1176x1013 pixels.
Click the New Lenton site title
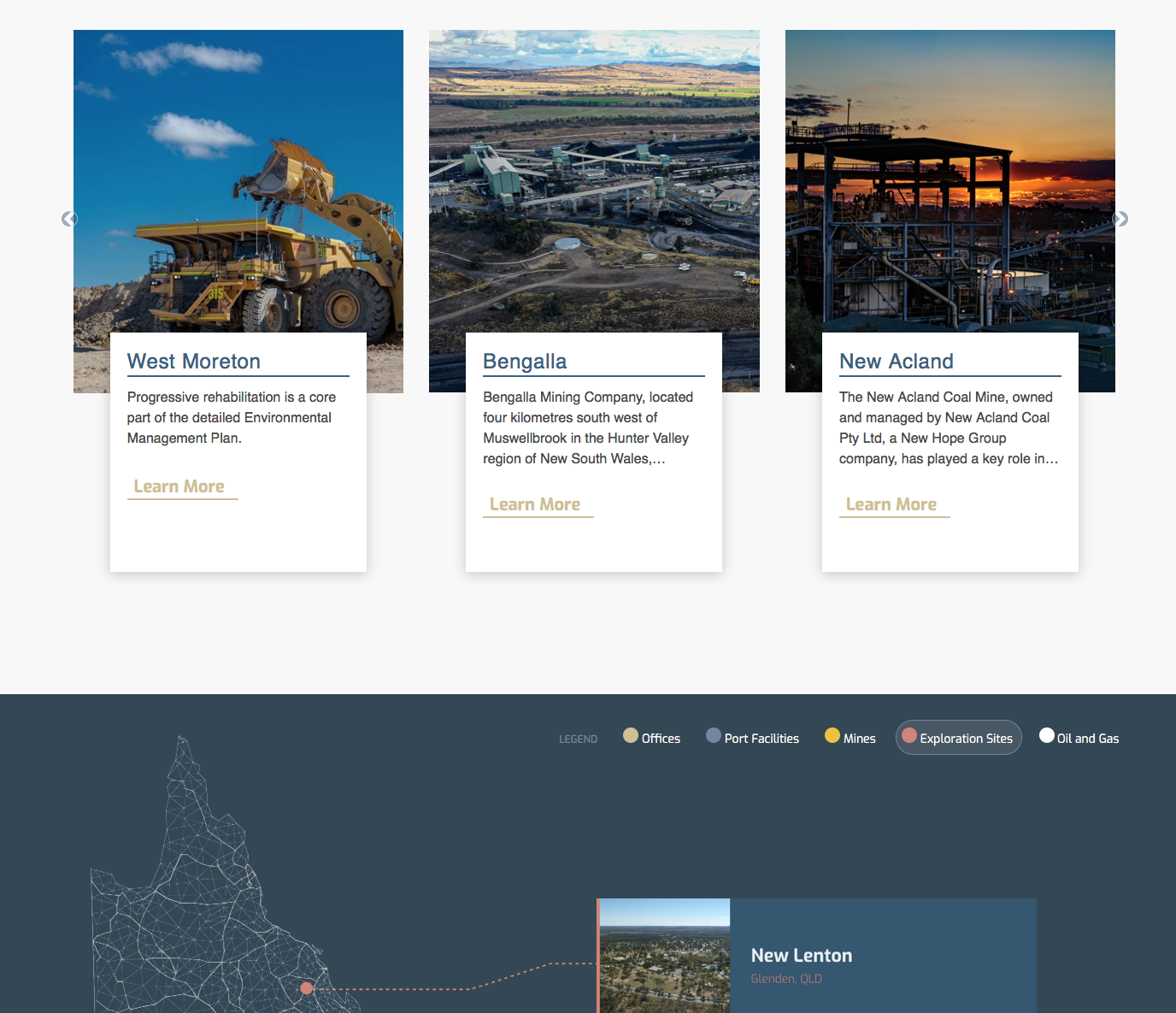pos(802,956)
